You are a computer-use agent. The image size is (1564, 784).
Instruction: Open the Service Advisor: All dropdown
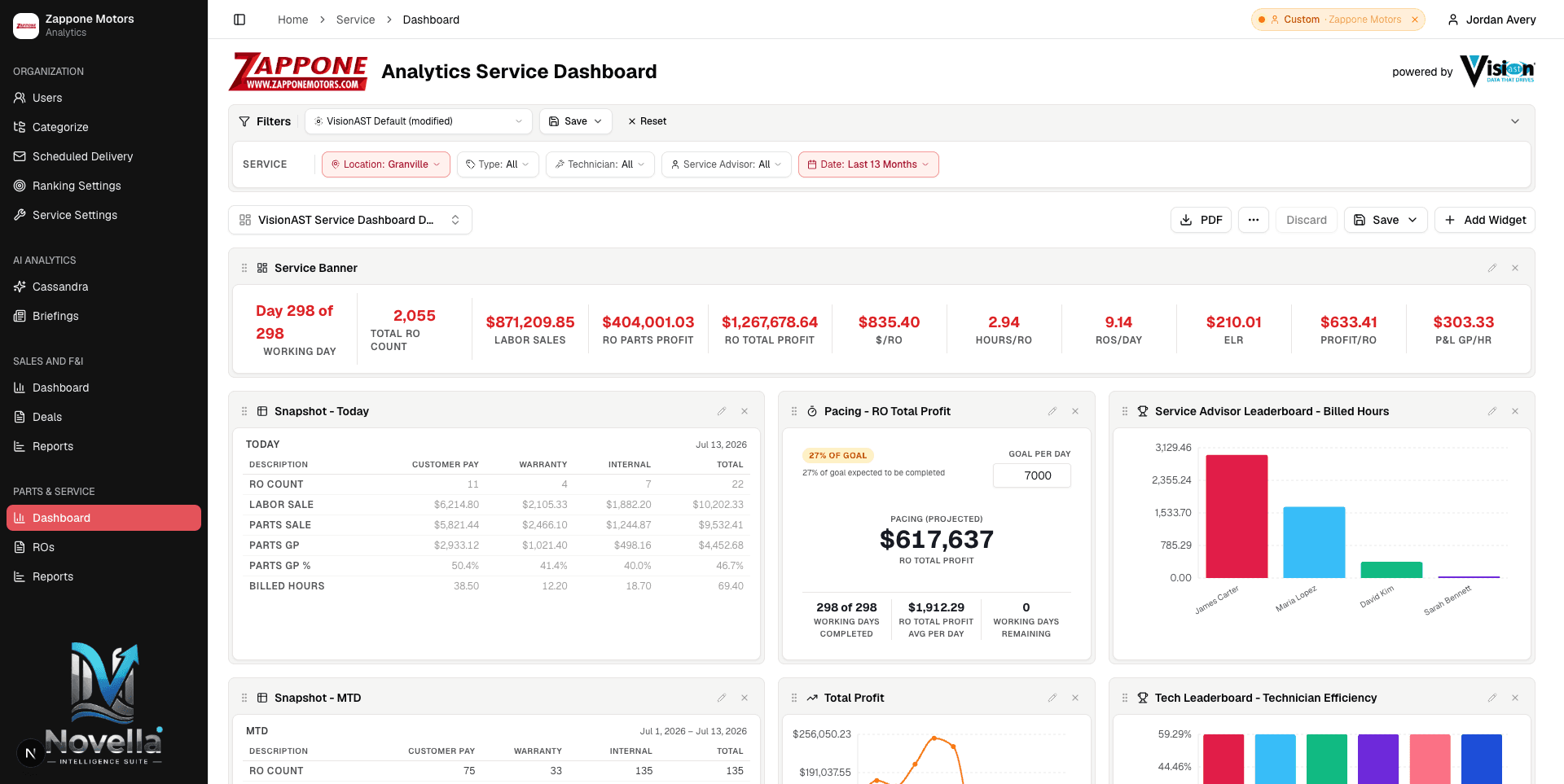[727, 164]
